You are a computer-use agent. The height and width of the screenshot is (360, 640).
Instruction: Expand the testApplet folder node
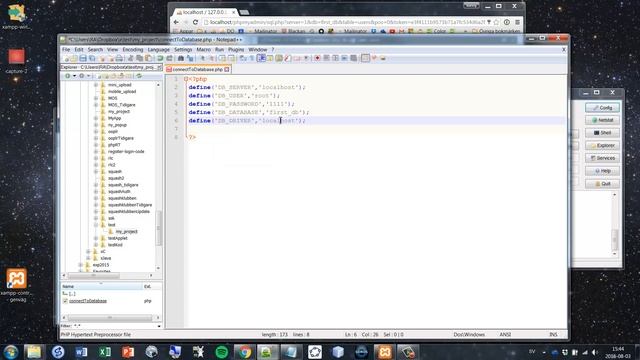tap(96, 238)
